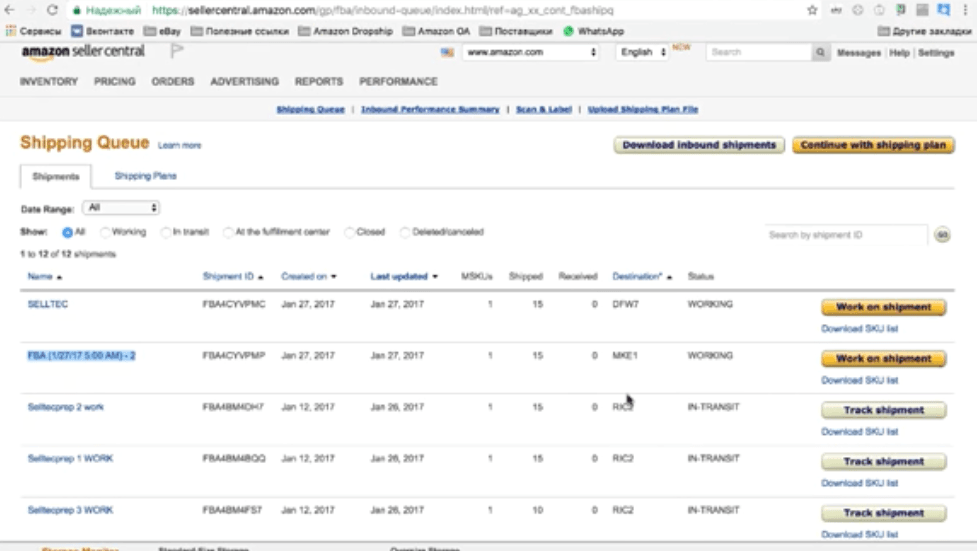Select the In transit radio button
Viewport: 977px width, 551px height.
[165, 232]
